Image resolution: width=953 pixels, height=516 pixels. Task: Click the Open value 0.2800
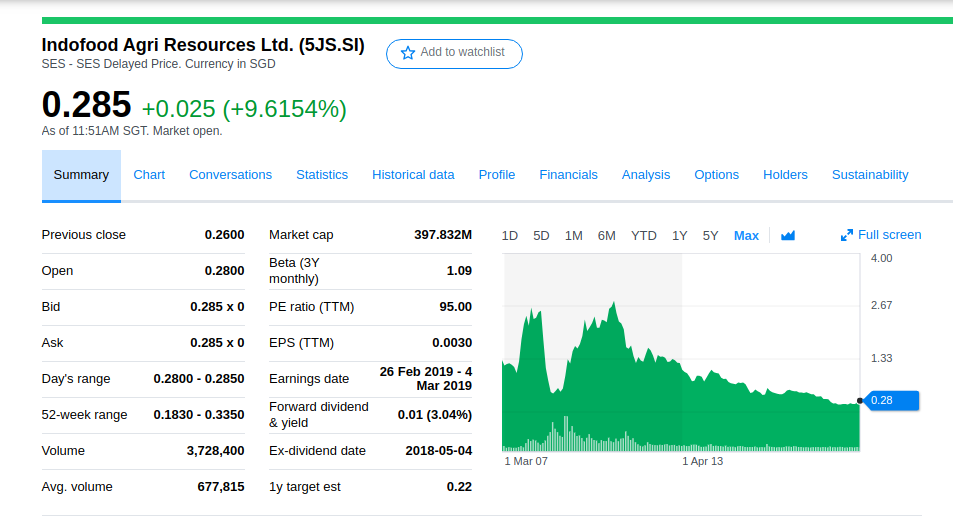tap(224, 271)
